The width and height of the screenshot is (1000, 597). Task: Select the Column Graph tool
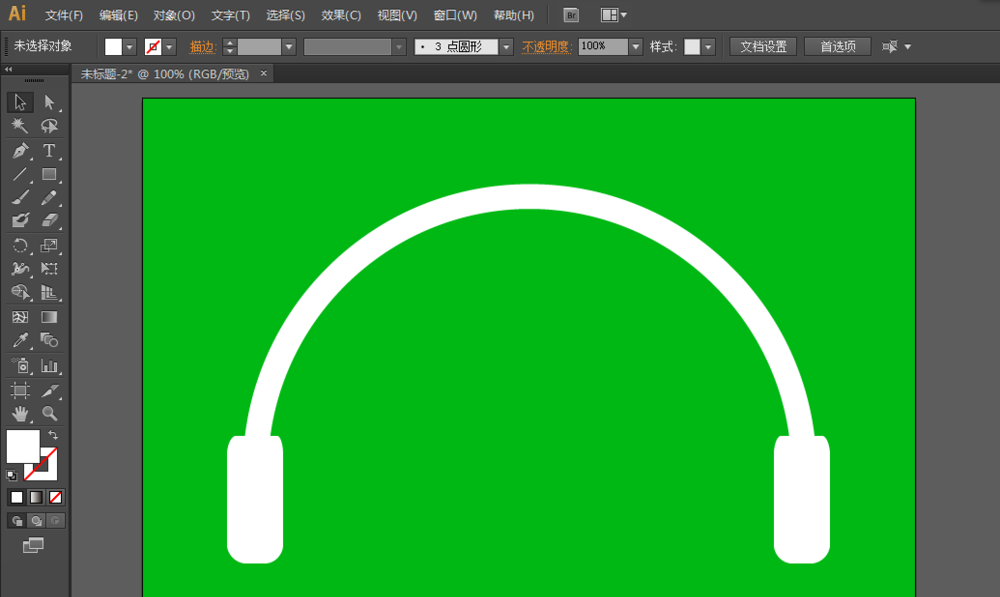(x=49, y=365)
